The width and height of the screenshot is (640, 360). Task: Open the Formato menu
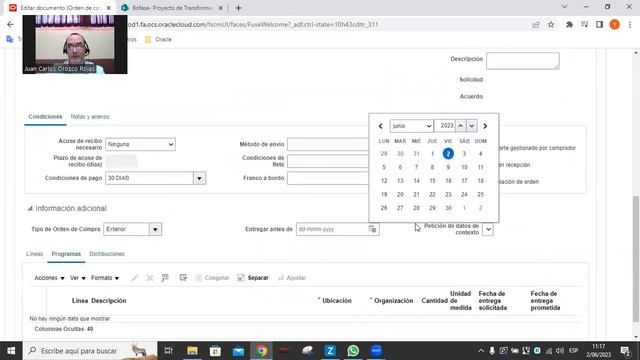(x=105, y=278)
